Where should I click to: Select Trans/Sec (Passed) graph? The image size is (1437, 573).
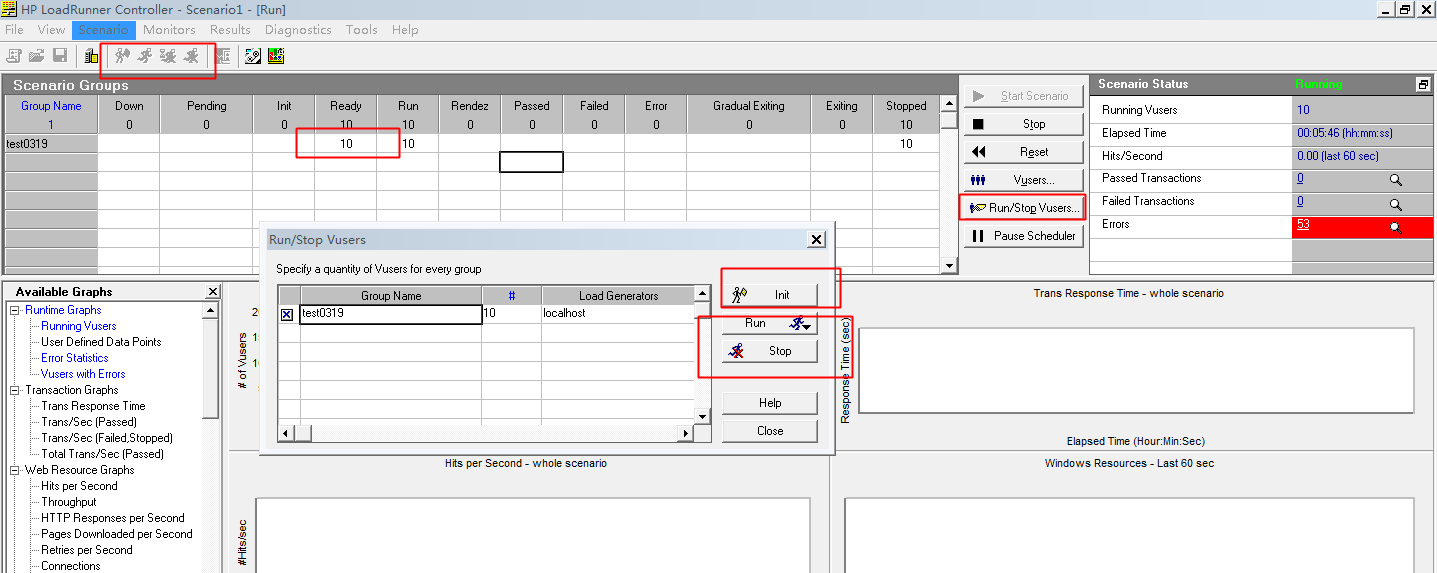88,422
